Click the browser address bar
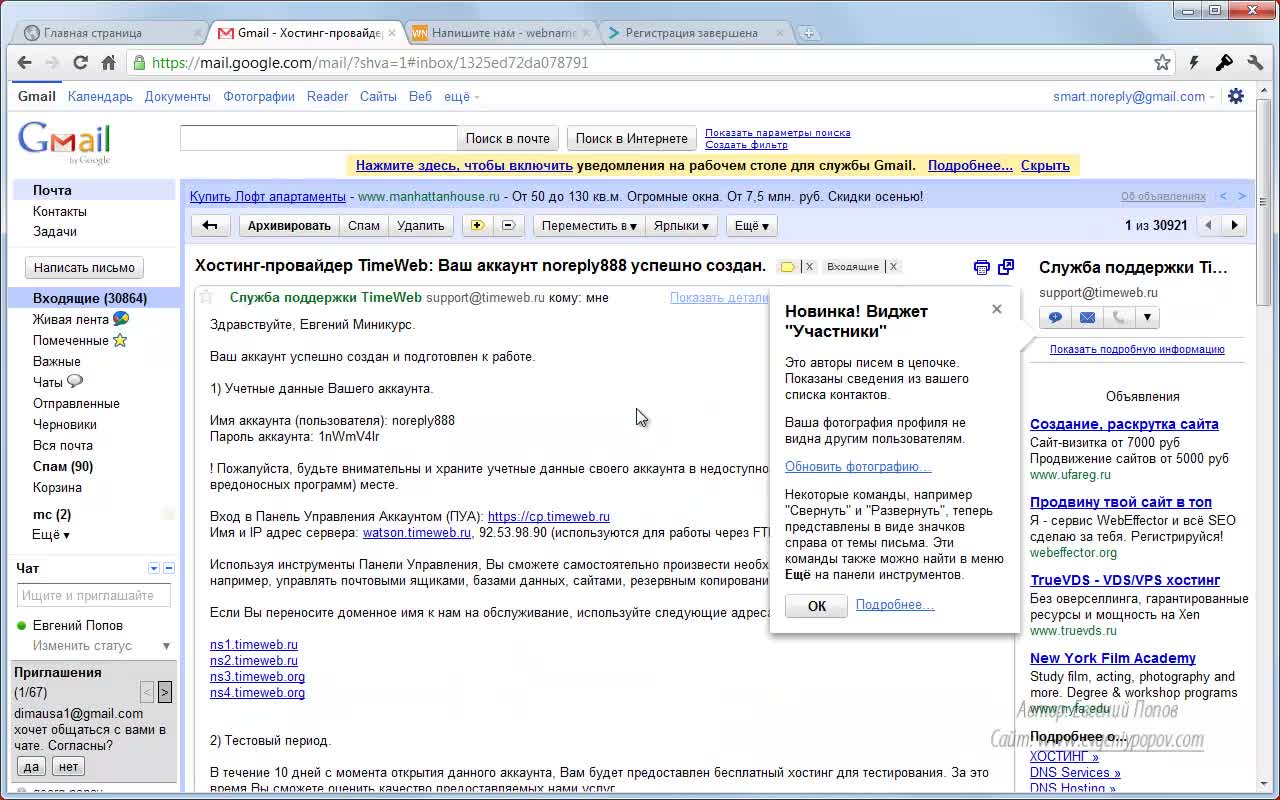This screenshot has width=1280, height=800. 640,62
